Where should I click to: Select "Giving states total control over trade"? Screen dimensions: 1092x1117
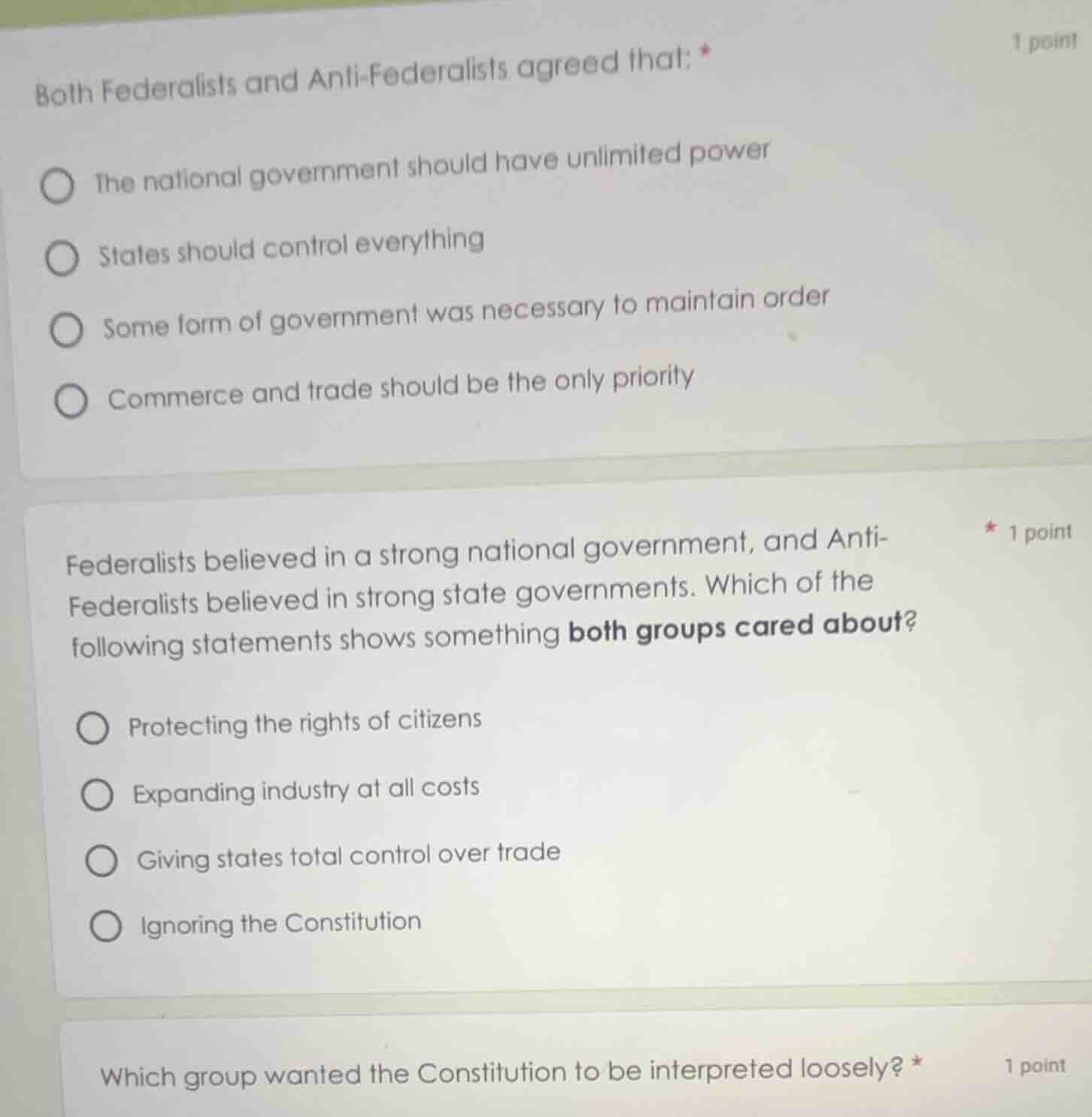coord(103,860)
